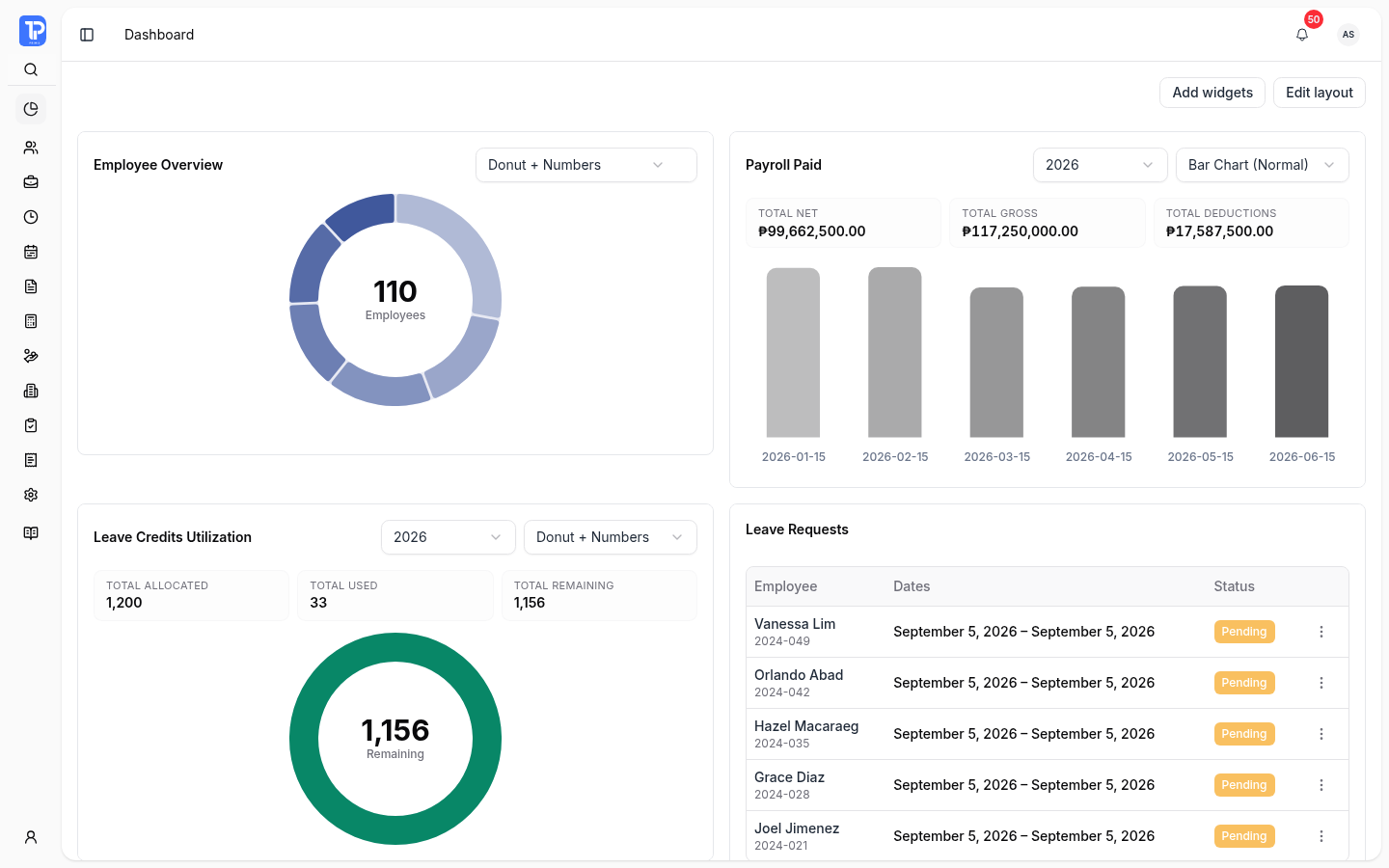Viewport: 1389px width, 868px height.
Task: Open the document file icon
Action: 31,286
